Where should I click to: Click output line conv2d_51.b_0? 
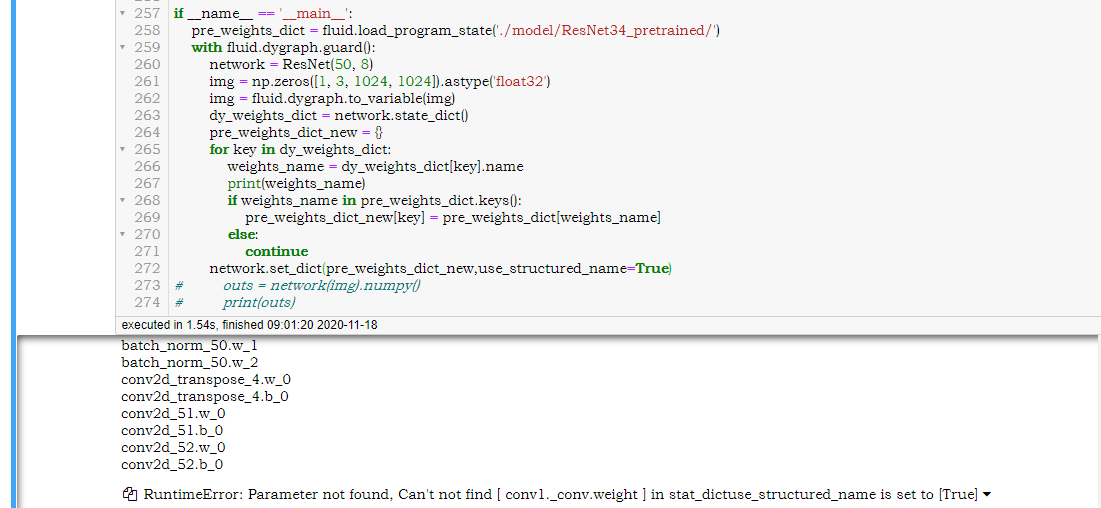(172, 430)
